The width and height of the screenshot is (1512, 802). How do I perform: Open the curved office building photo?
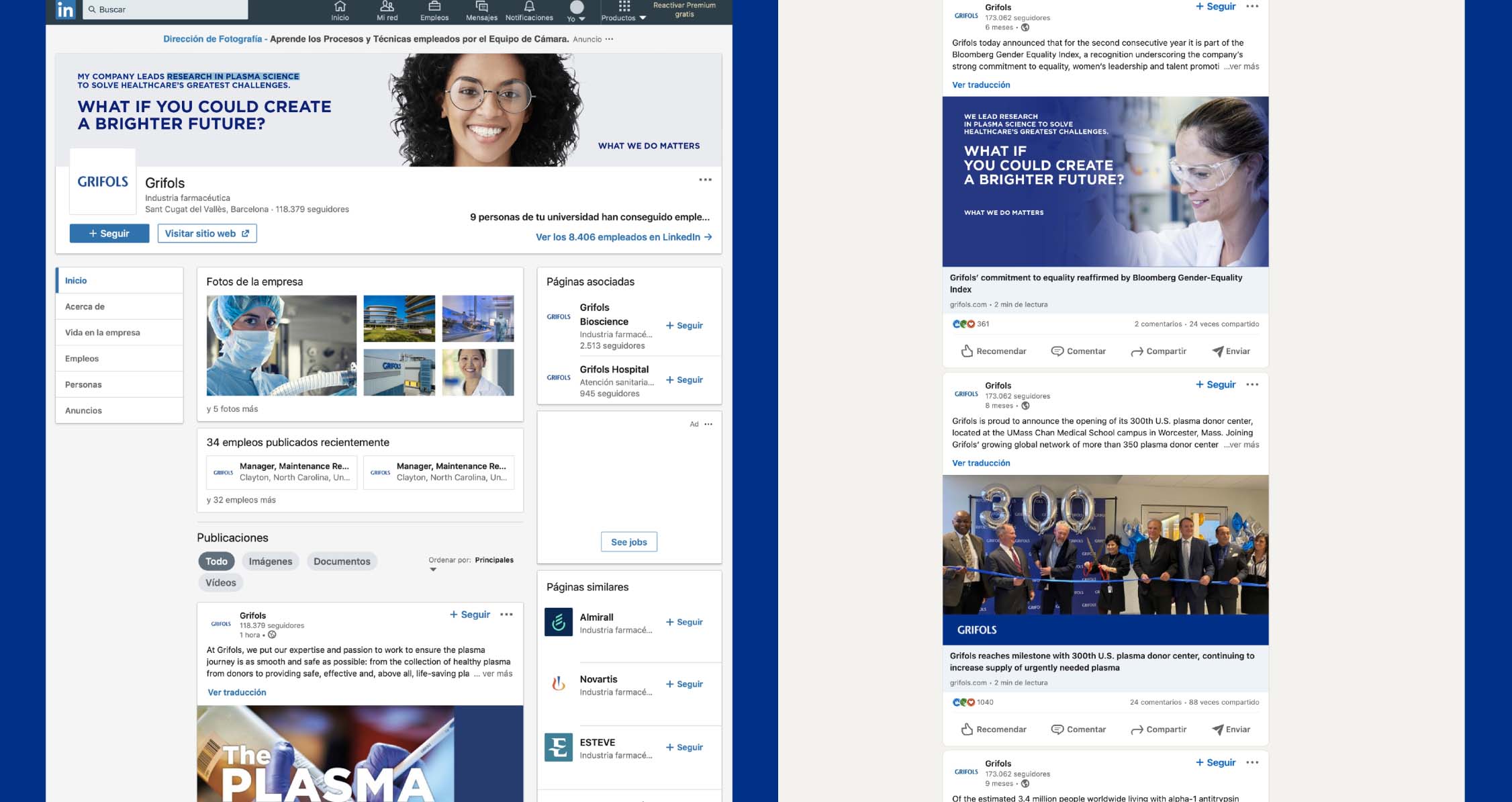pyautogui.click(x=399, y=318)
